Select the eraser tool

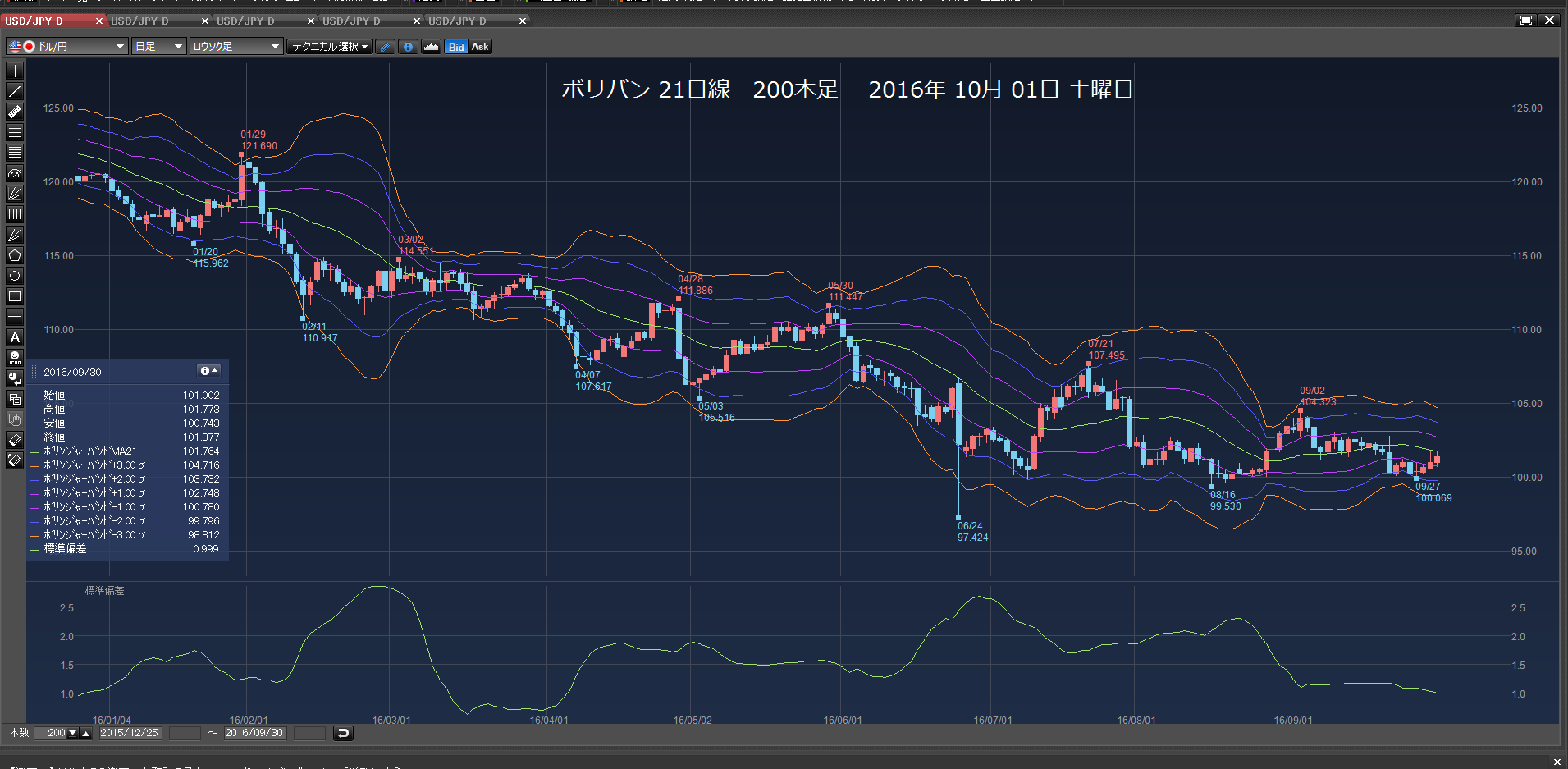15,440
